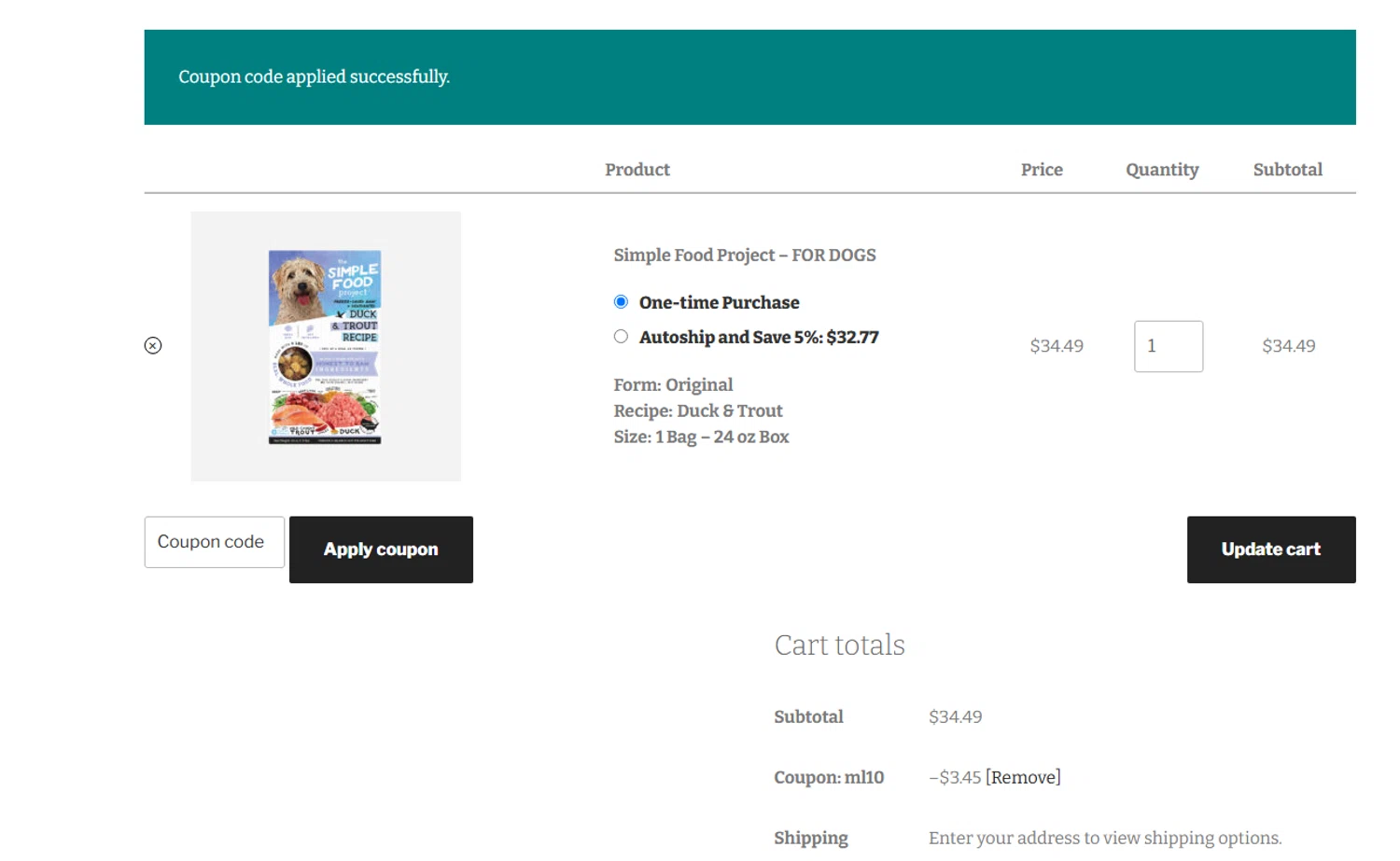Click the −$3.45 discount amount

click(955, 777)
